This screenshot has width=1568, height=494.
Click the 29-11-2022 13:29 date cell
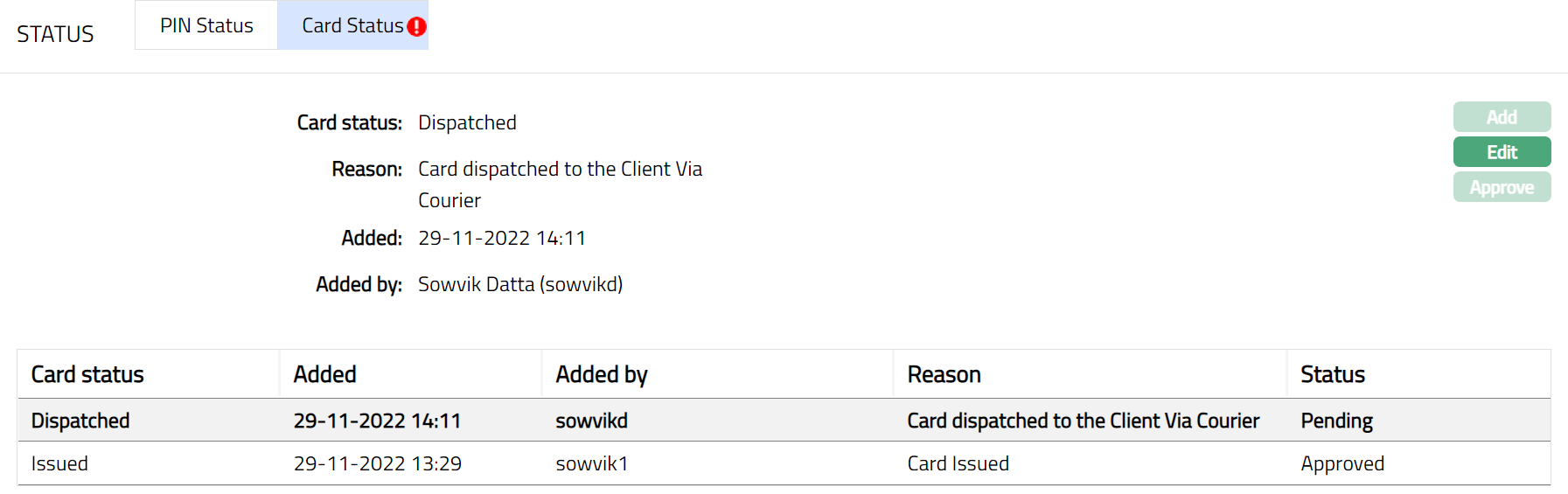coord(377,463)
